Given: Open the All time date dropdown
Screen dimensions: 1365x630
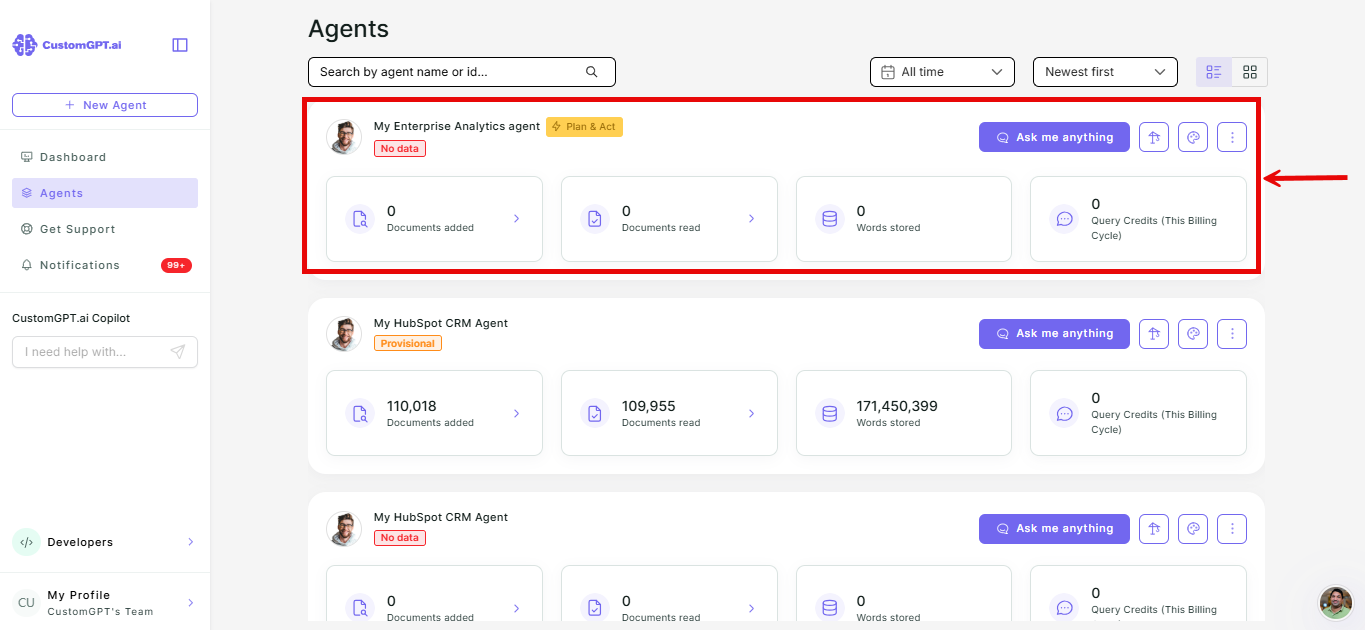Looking at the screenshot, I should (942, 72).
